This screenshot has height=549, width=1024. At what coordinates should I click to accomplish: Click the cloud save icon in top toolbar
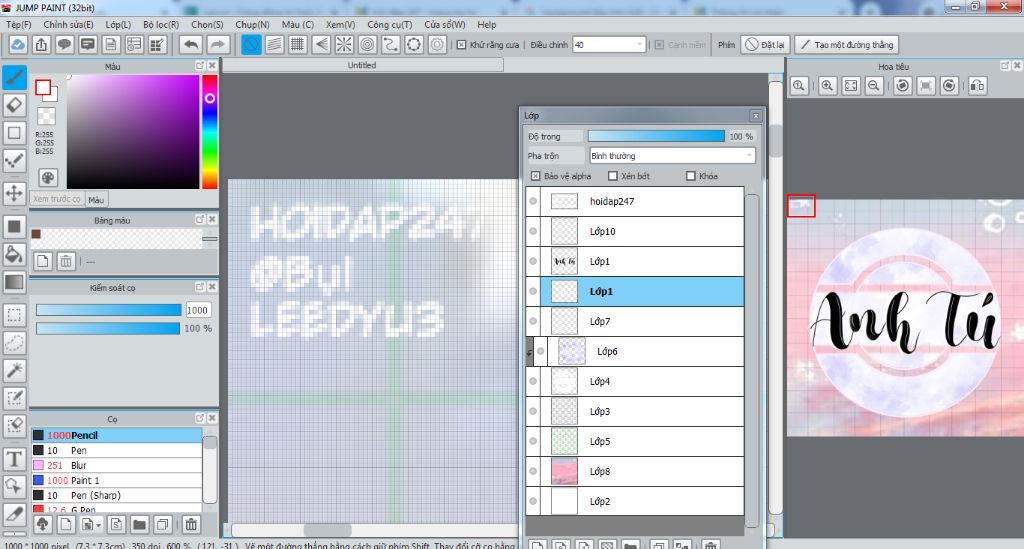pyautogui.click(x=18, y=44)
